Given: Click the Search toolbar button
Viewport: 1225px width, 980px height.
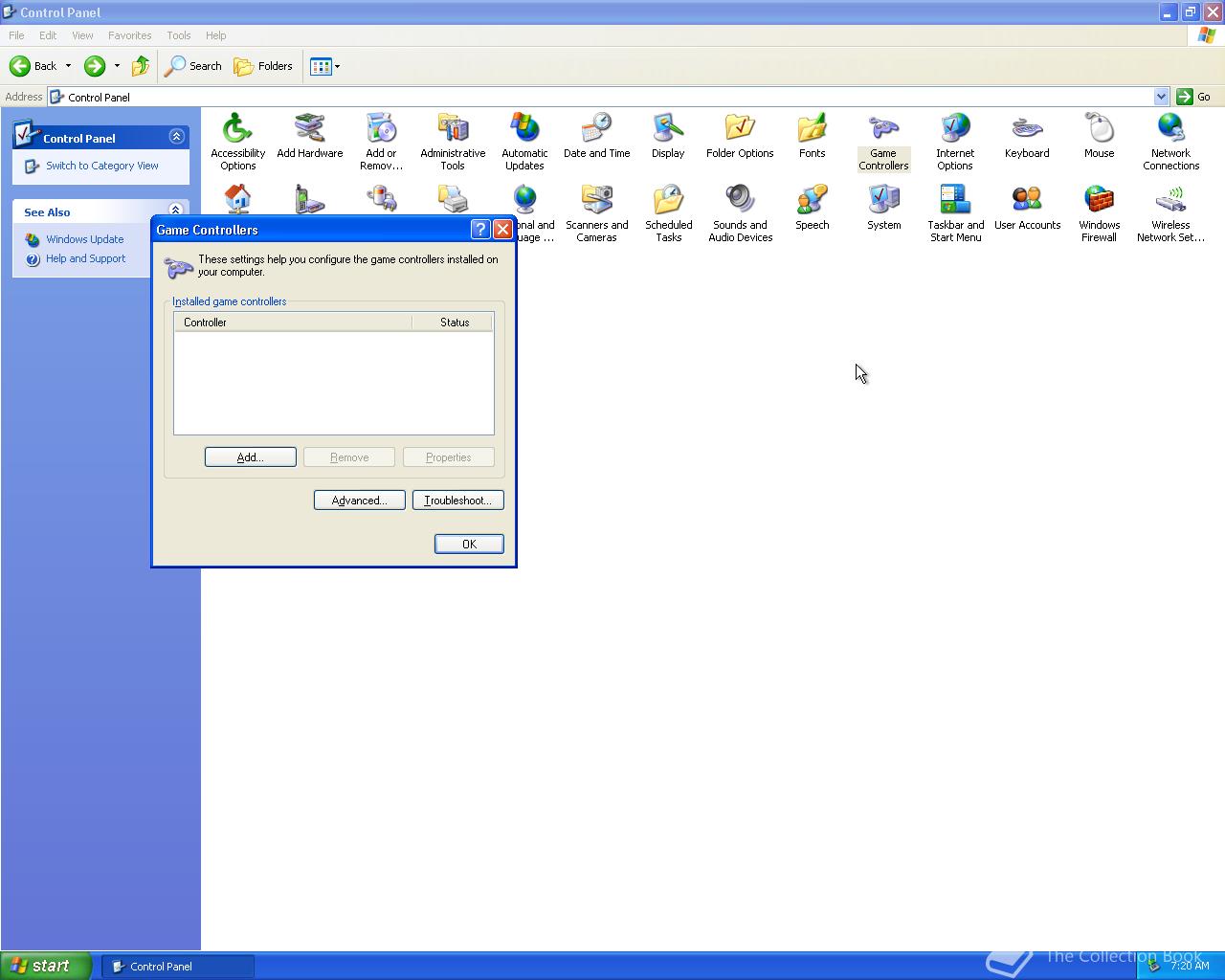Looking at the screenshot, I should click(193, 66).
